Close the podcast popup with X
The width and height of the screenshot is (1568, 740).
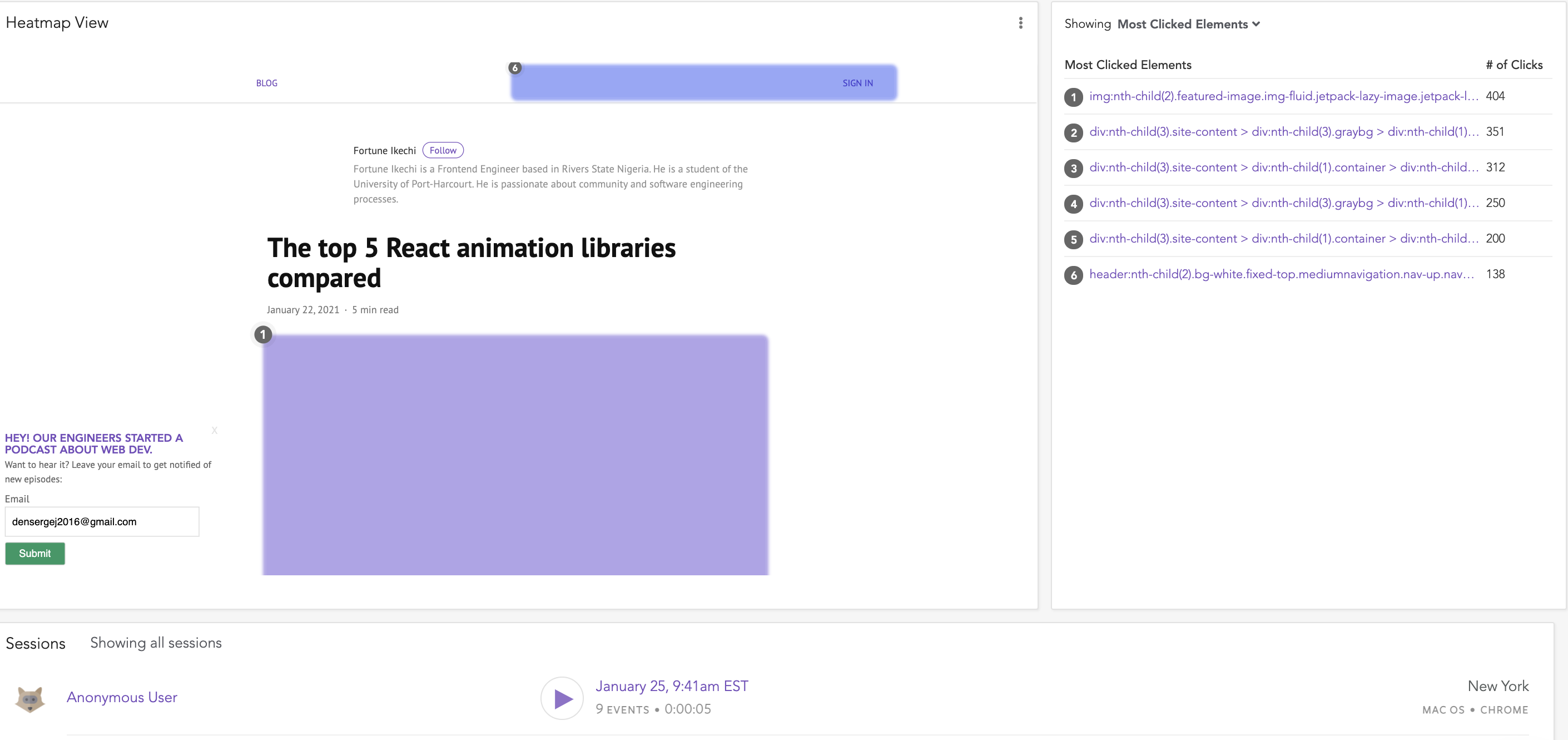click(x=214, y=431)
